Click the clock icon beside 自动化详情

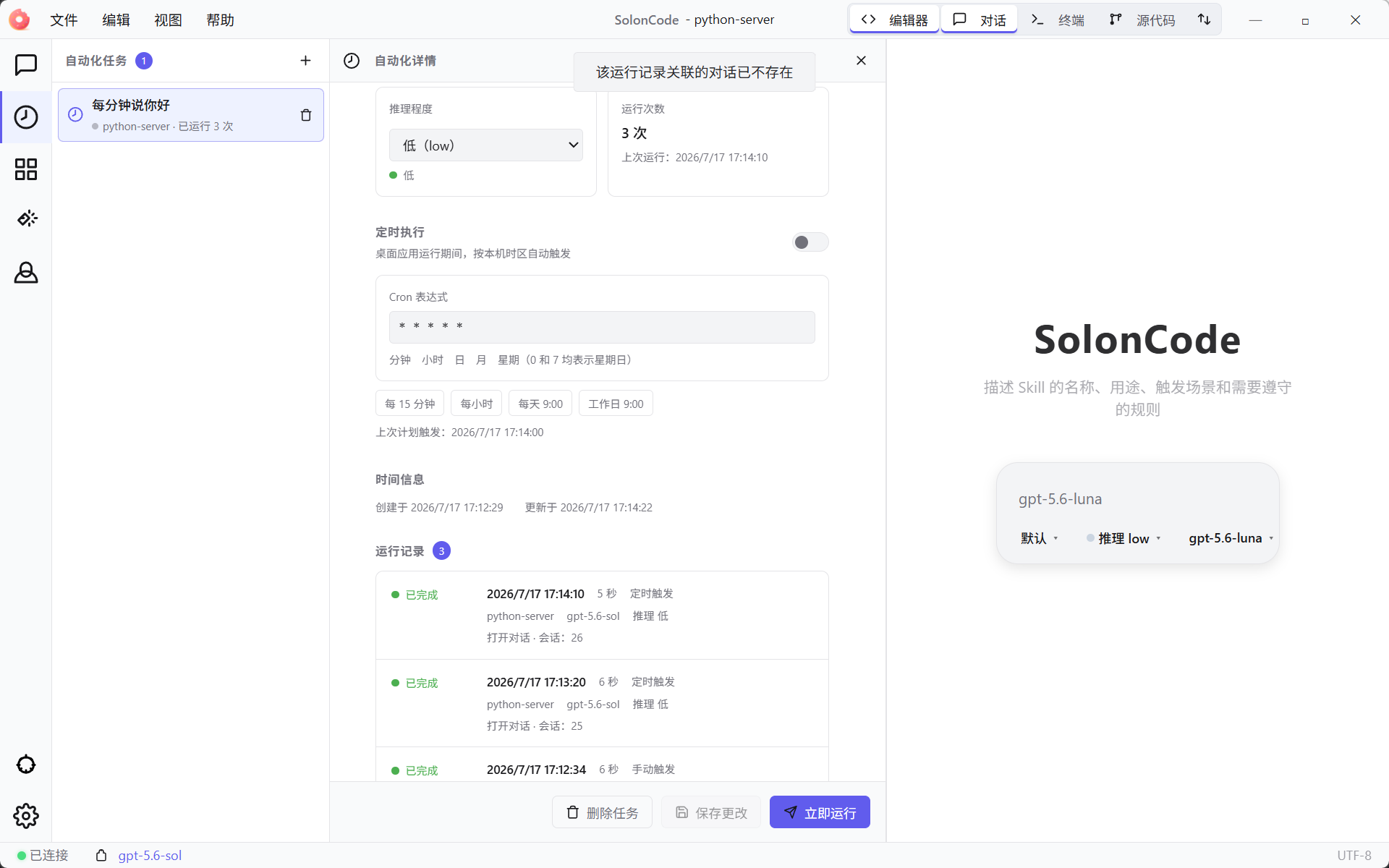(352, 61)
